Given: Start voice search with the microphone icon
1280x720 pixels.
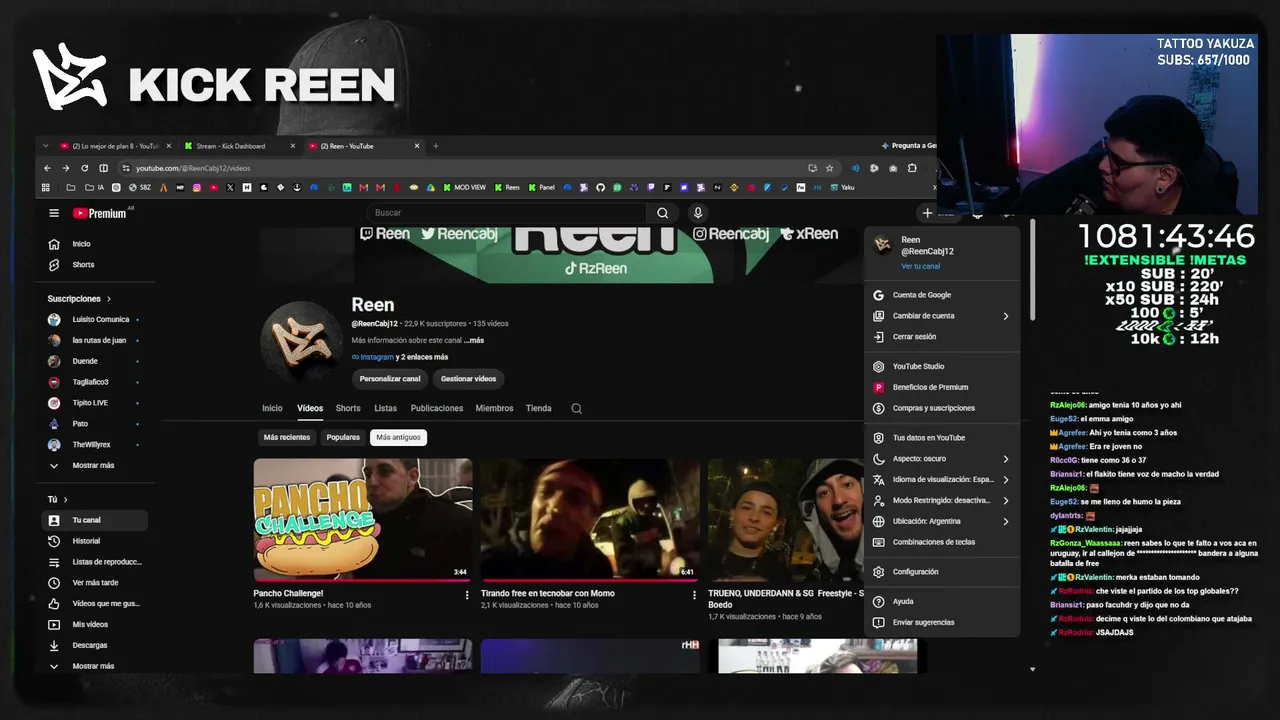Looking at the screenshot, I should pos(698,213).
